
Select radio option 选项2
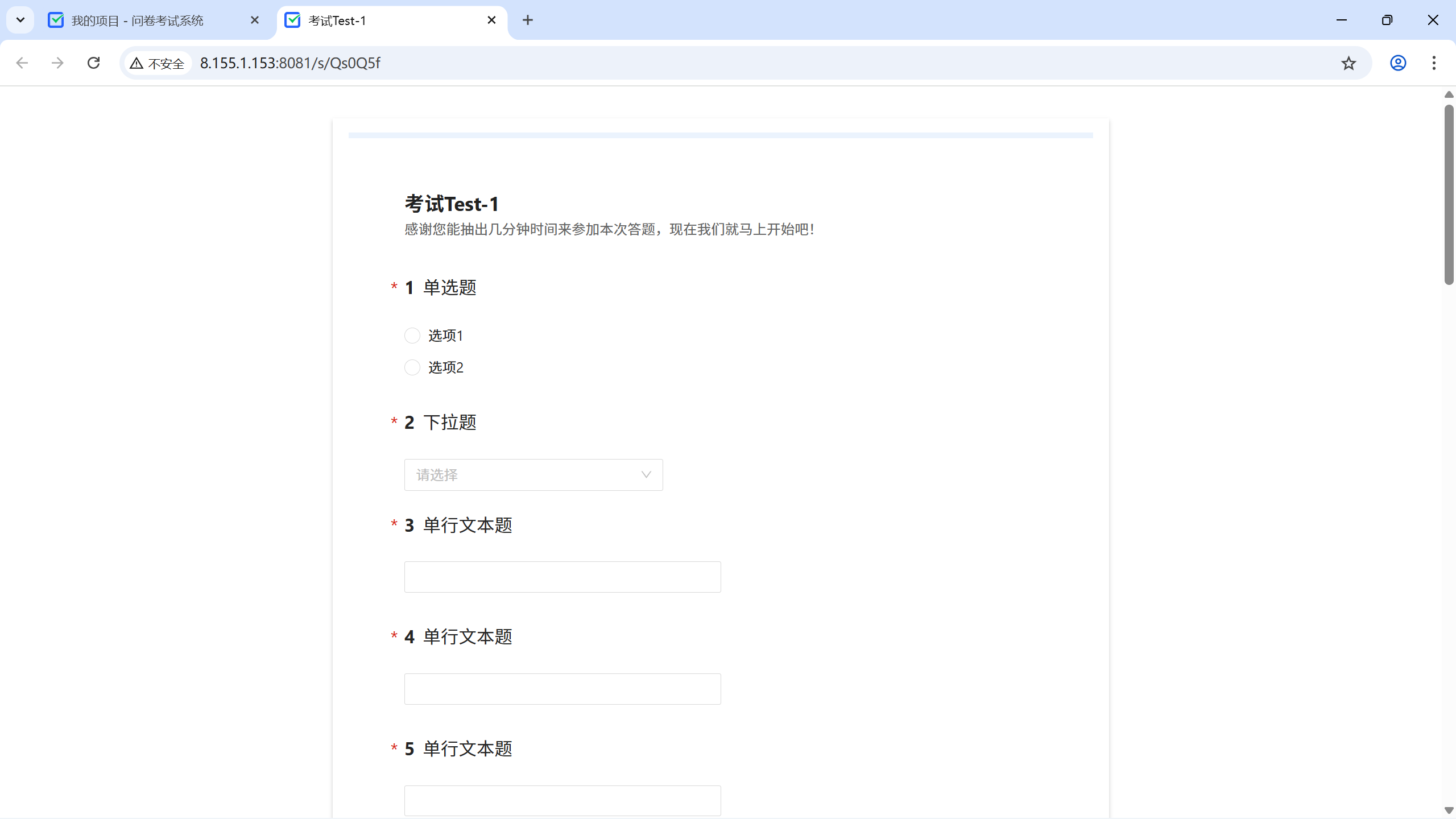412,367
